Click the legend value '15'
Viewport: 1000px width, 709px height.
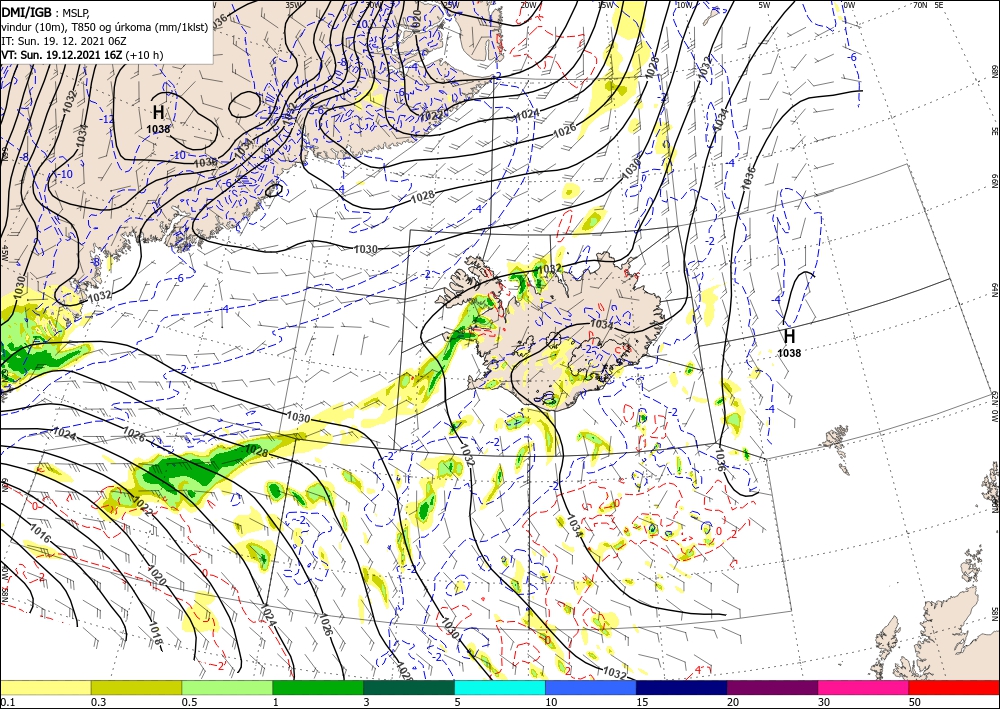click(x=642, y=702)
